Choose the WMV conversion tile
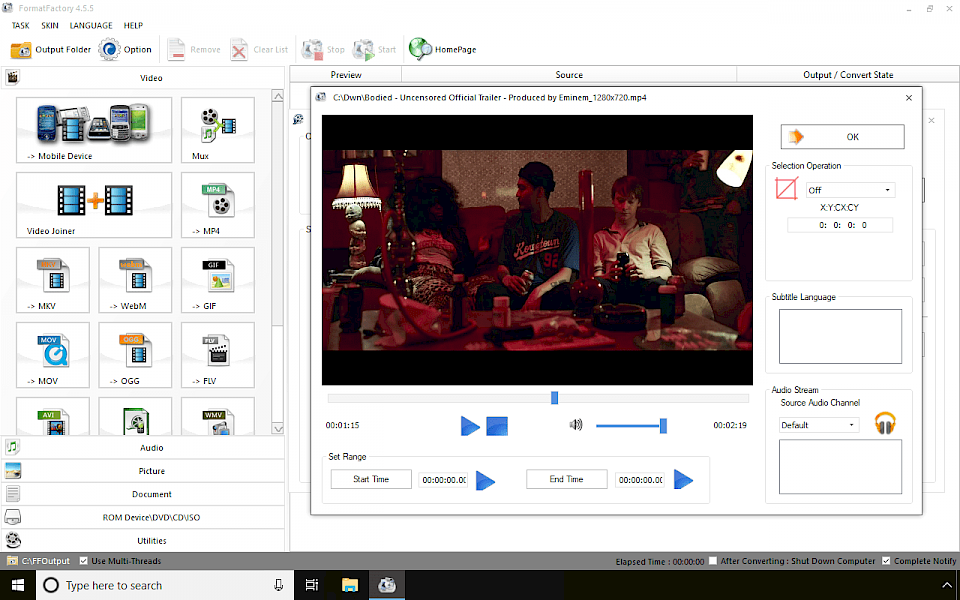 pos(217,416)
